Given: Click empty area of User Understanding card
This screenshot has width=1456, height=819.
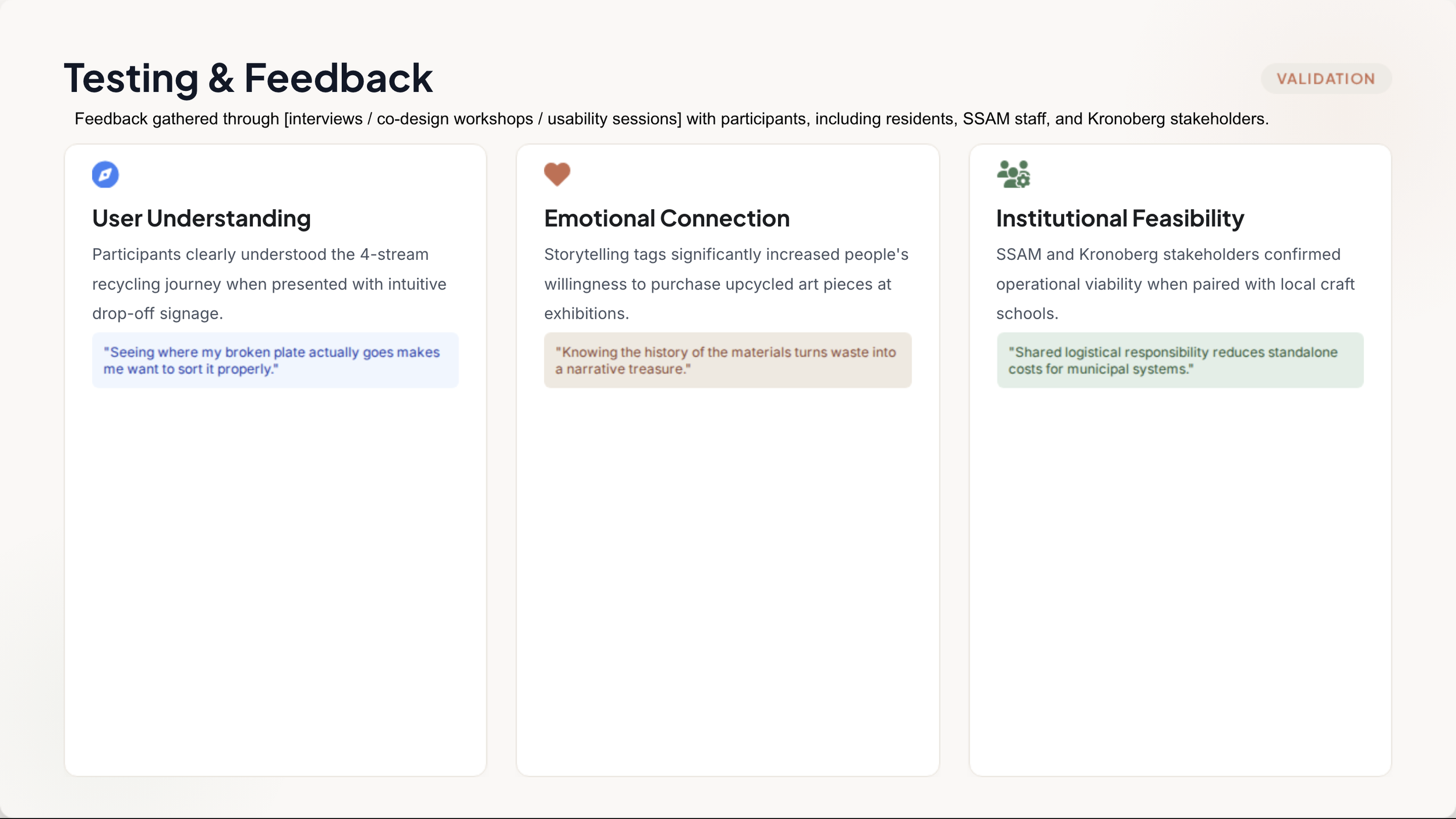Looking at the screenshot, I should point(275,583).
